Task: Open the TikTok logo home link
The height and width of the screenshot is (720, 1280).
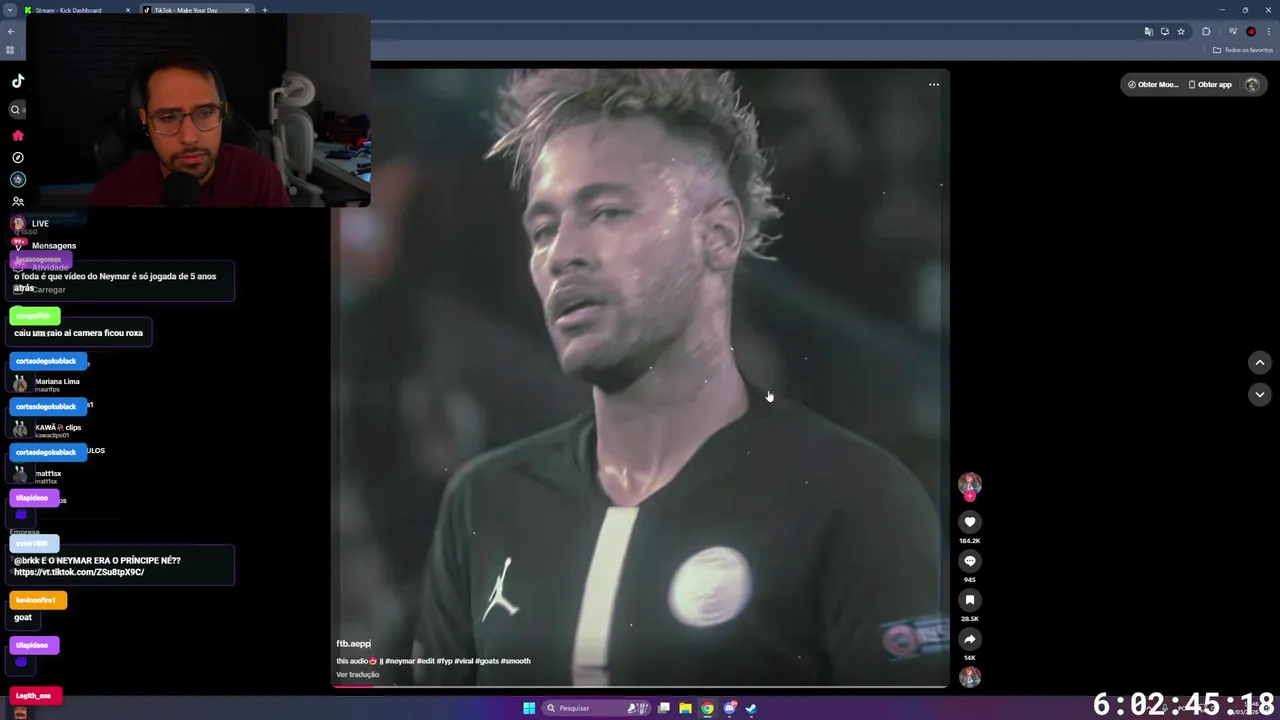Action: (18, 81)
